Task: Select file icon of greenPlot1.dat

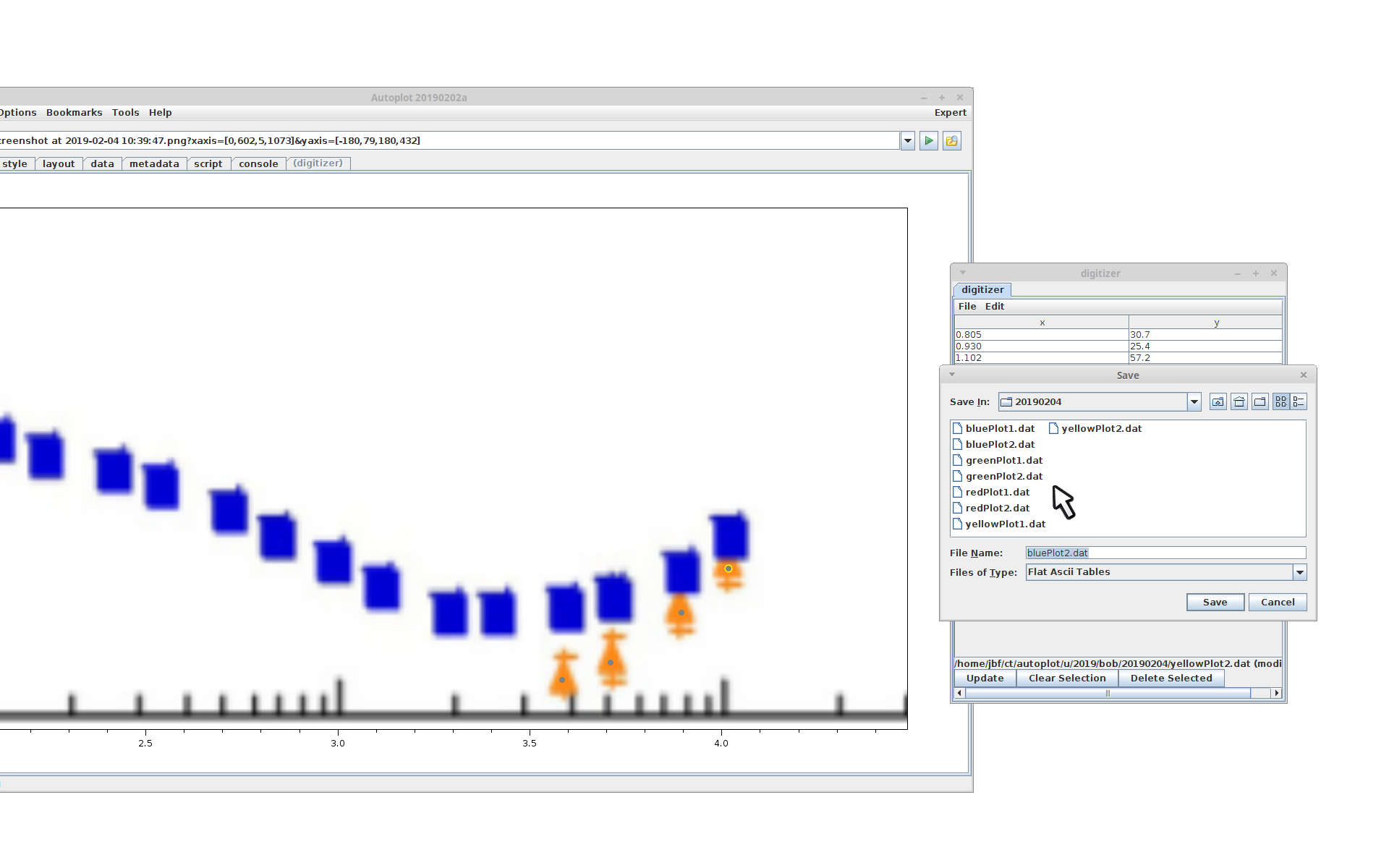Action: coord(958,460)
